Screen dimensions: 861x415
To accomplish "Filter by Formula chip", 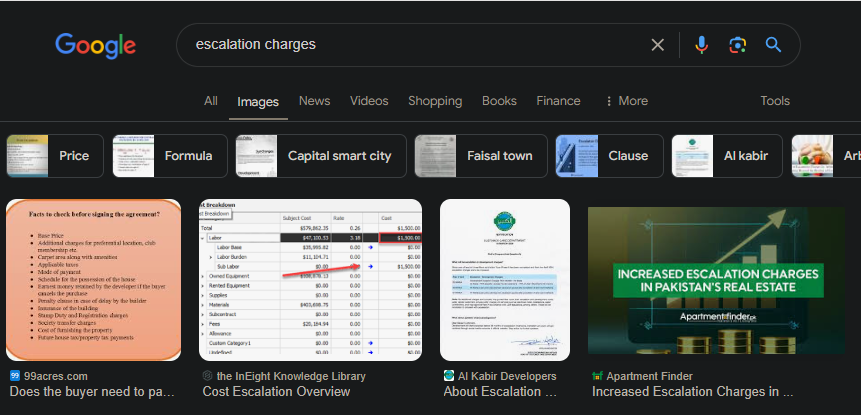I will pyautogui.click(x=170, y=156).
